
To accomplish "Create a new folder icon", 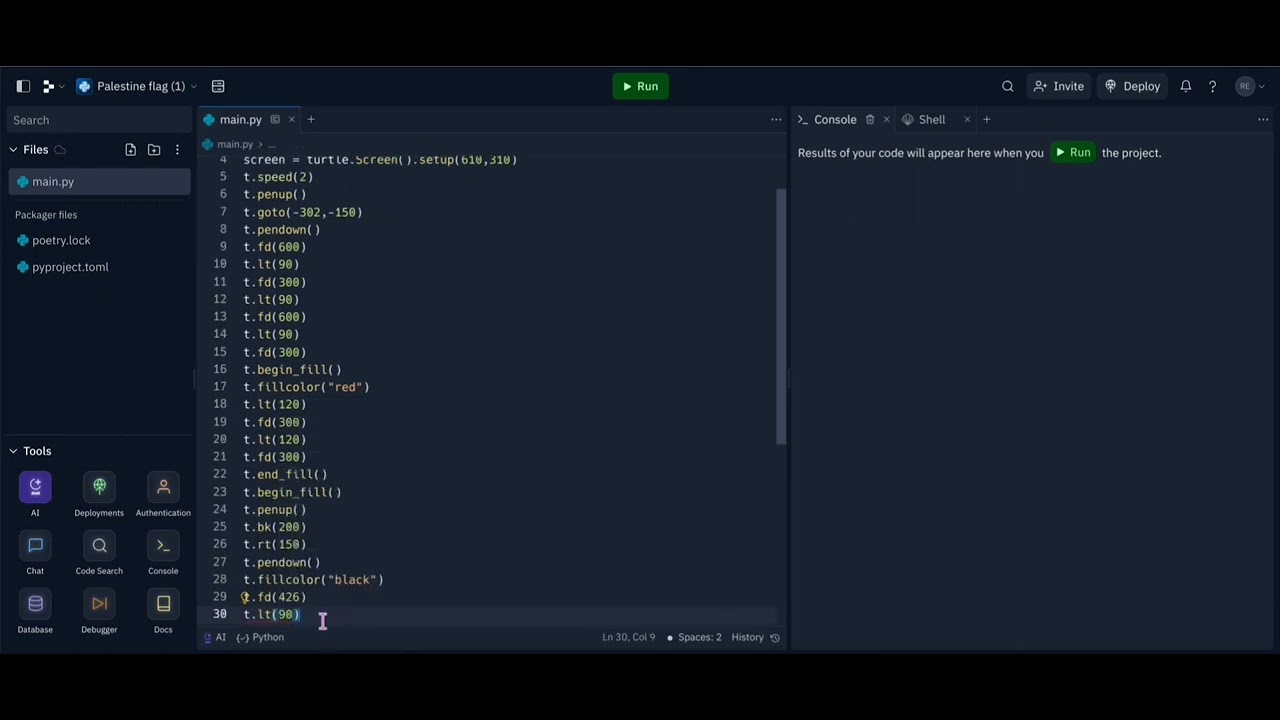I will [154, 149].
